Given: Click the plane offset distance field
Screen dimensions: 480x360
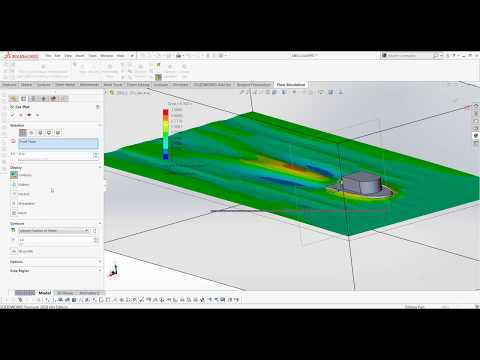Looking at the screenshot, I should click(56, 155).
